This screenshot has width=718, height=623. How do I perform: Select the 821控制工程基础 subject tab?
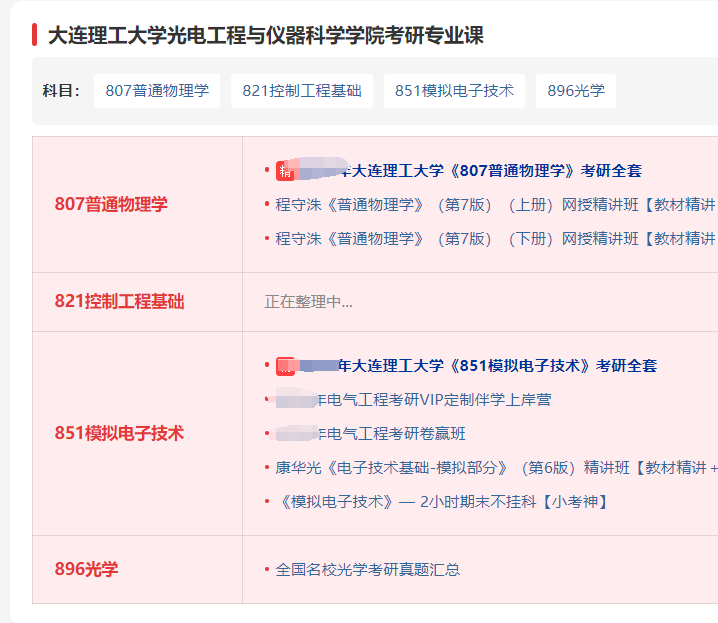pyautogui.click(x=302, y=91)
